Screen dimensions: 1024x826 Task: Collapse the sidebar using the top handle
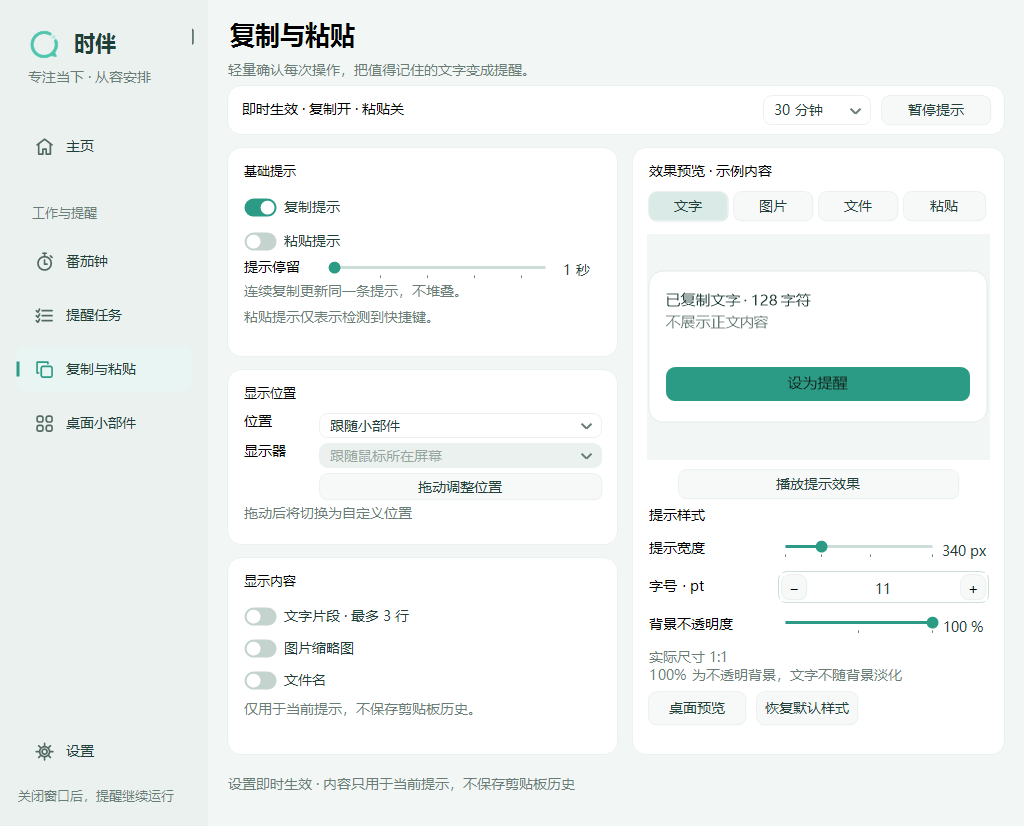193,37
